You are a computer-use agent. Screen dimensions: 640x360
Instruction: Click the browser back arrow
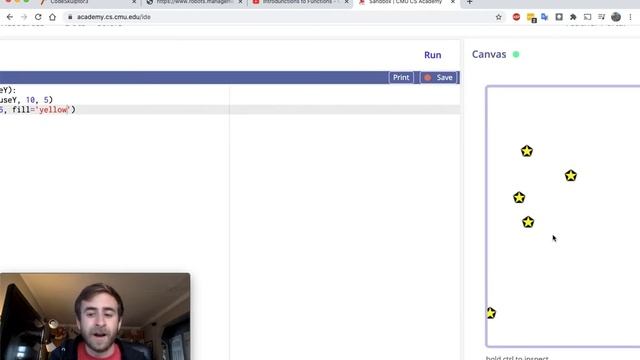[10, 17]
